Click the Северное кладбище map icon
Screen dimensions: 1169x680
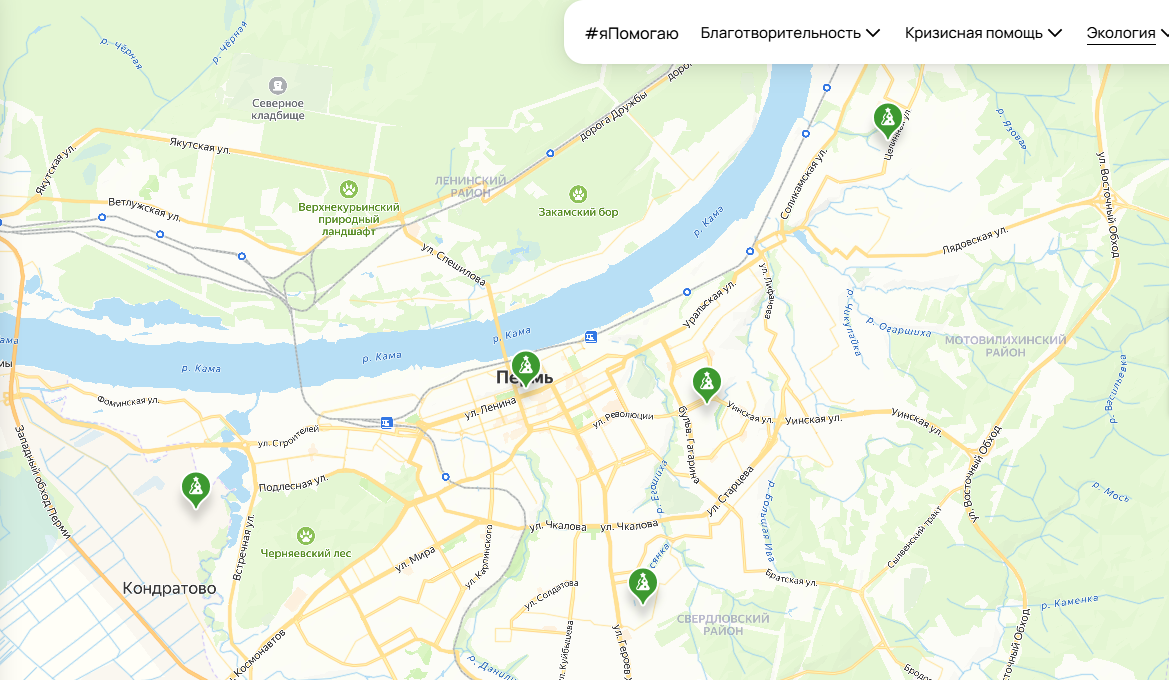click(277, 85)
